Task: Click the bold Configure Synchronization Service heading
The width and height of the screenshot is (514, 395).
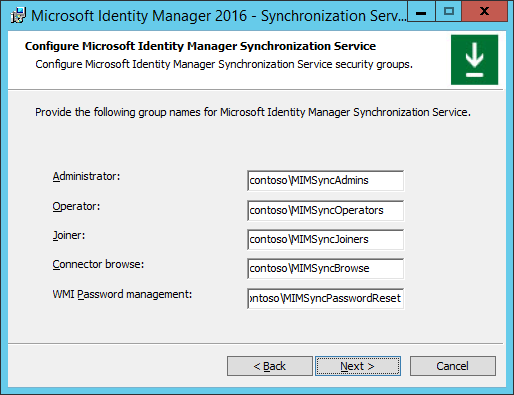Action: (200, 46)
